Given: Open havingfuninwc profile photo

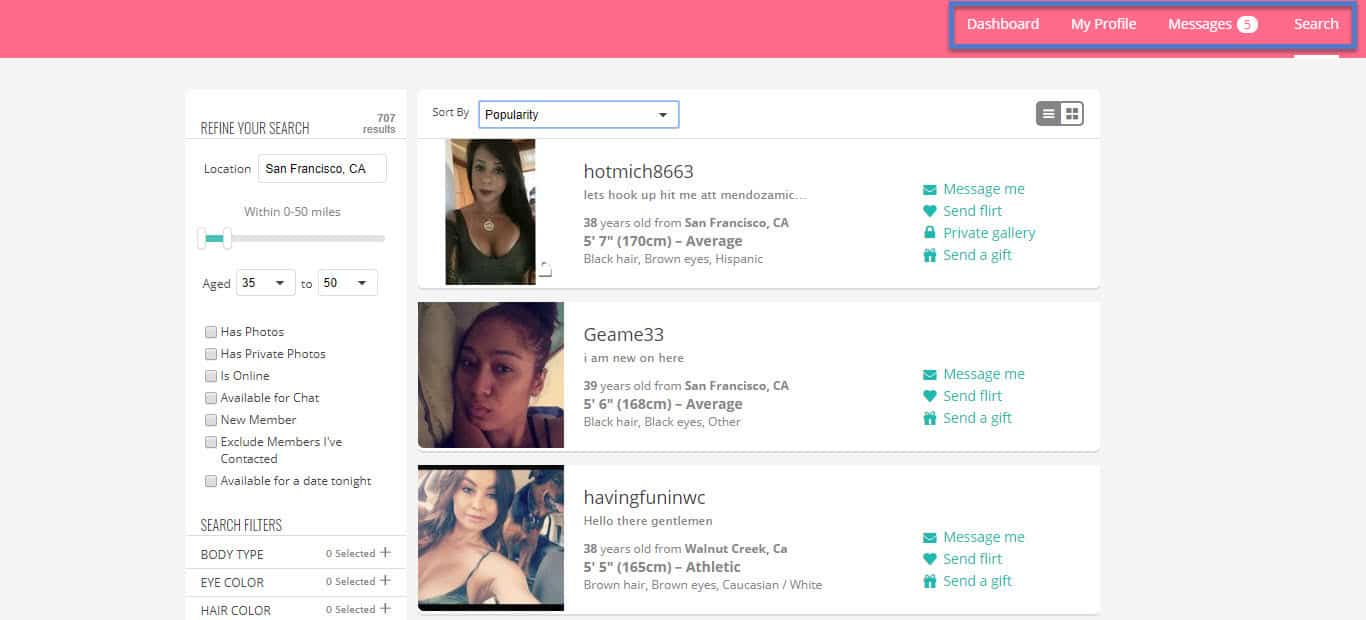Looking at the screenshot, I should (x=491, y=538).
